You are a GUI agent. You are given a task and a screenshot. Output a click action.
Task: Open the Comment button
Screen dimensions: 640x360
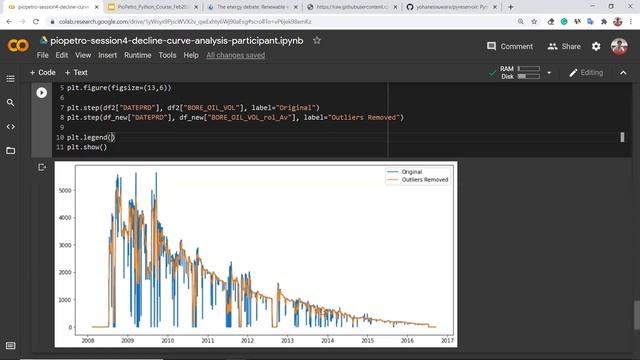pos(510,46)
